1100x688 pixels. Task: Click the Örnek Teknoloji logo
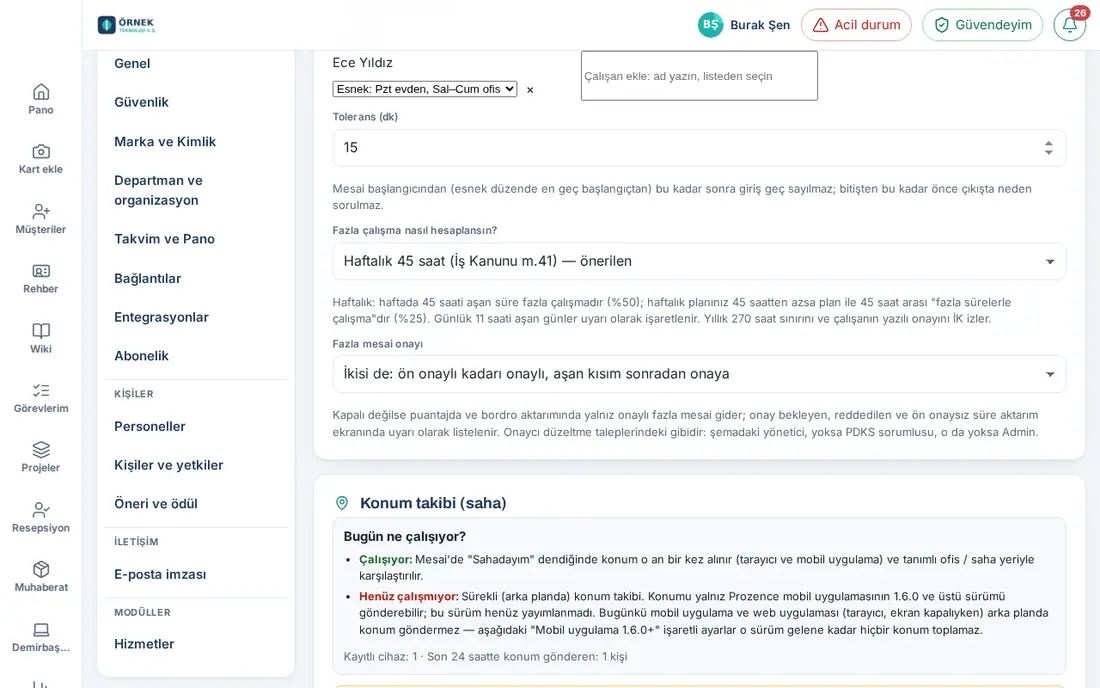[x=127, y=25]
